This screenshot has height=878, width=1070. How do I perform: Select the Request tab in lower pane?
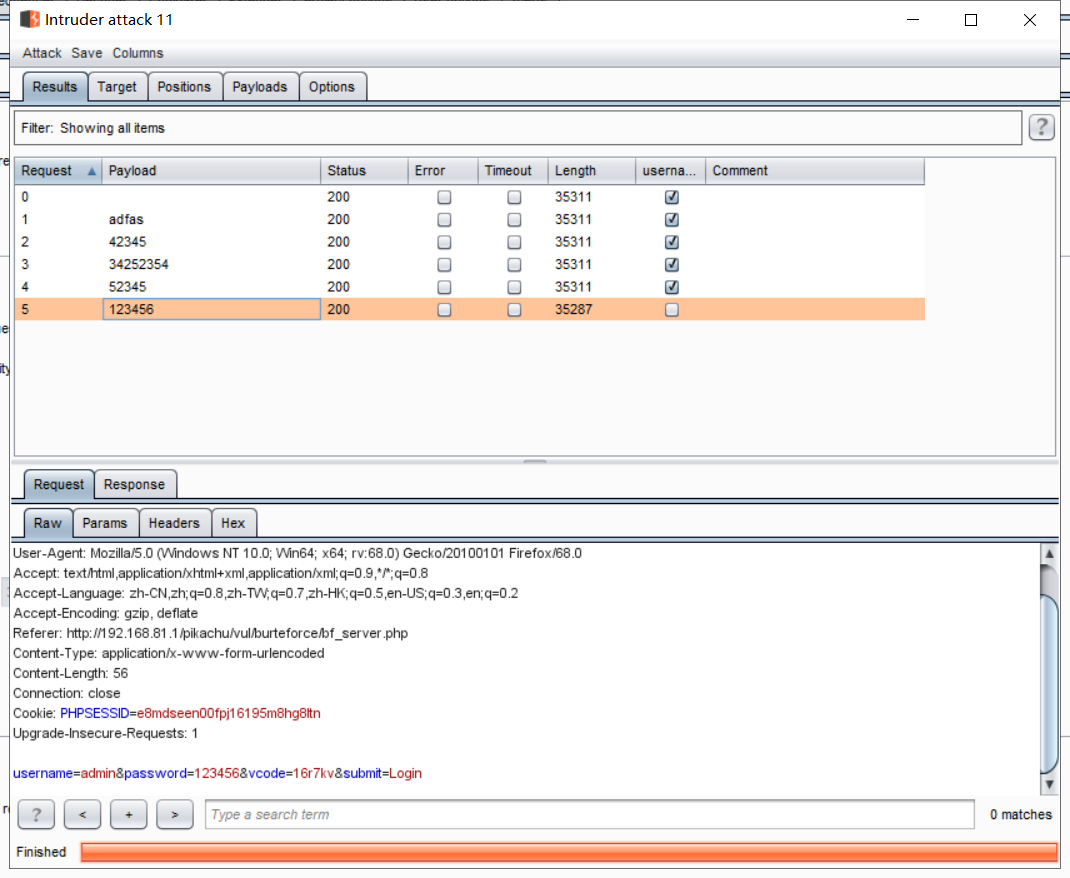point(59,484)
